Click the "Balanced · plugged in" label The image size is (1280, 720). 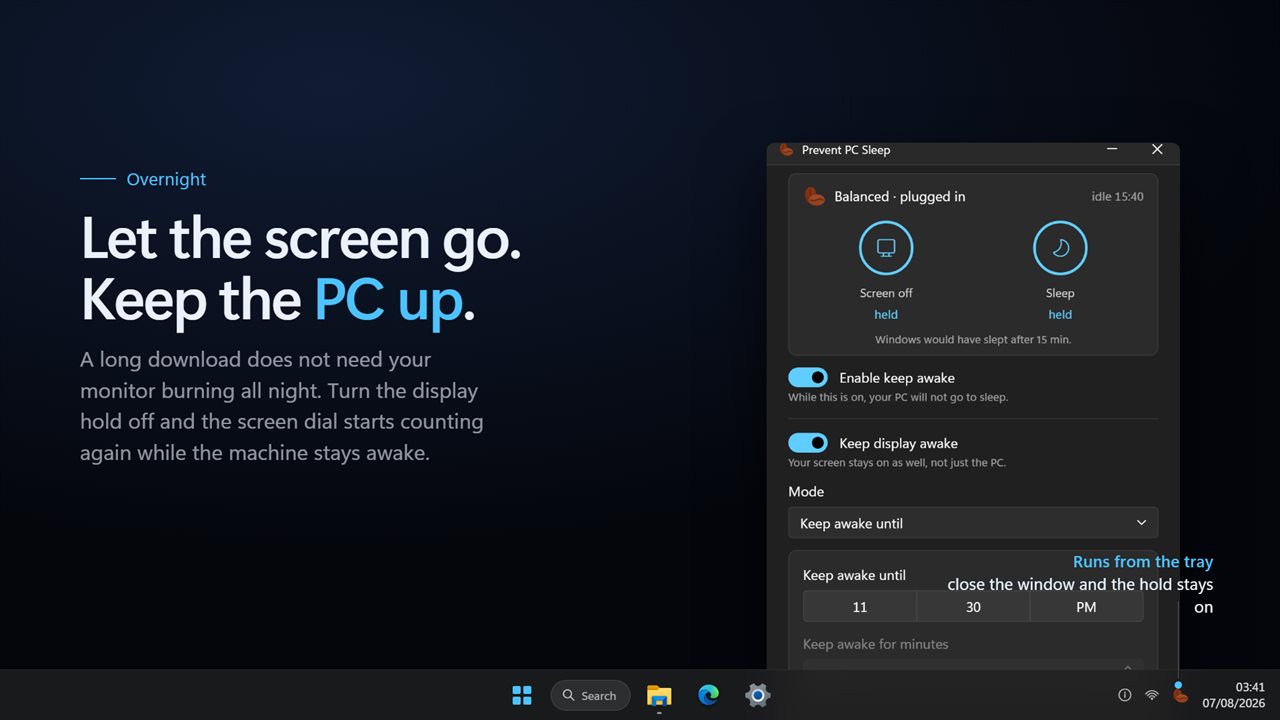click(900, 196)
